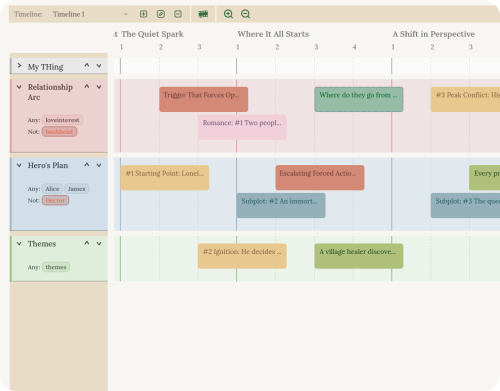Open 'Escalating Forced Actio..' card
The image size is (500, 391).
pyautogui.click(x=320, y=178)
